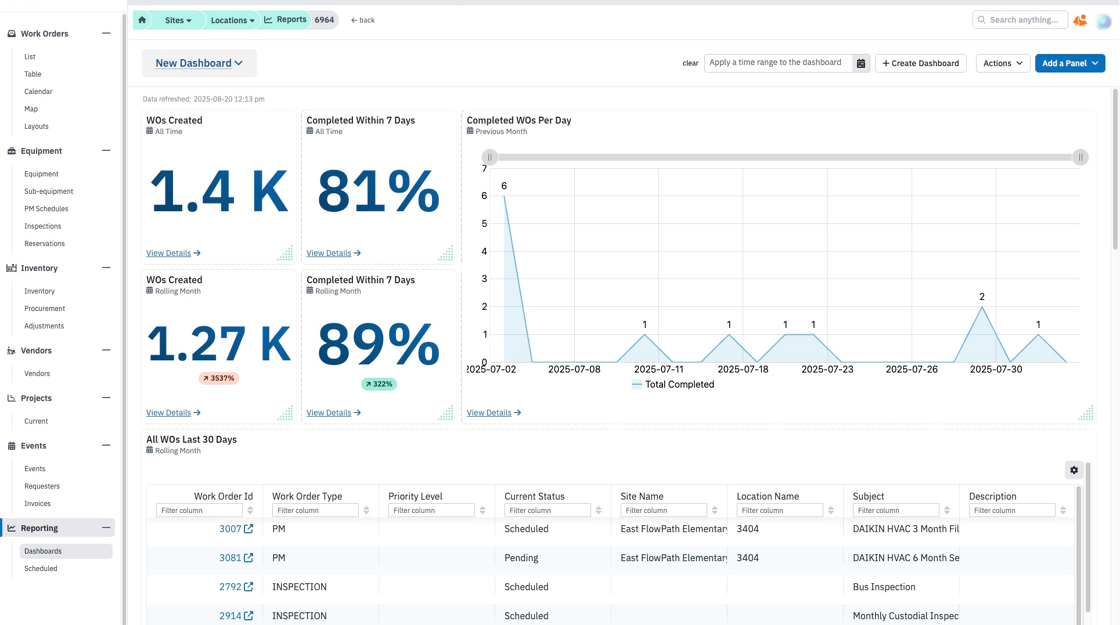The width and height of the screenshot is (1120, 625).
Task: Open View Details link under Completed WOs Per Day
Action: point(494,413)
